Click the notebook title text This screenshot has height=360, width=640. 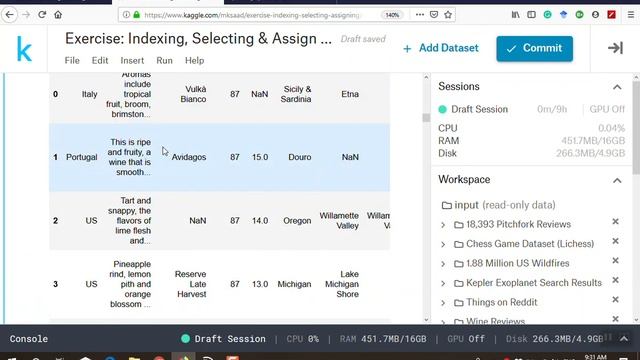coord(198,39)
